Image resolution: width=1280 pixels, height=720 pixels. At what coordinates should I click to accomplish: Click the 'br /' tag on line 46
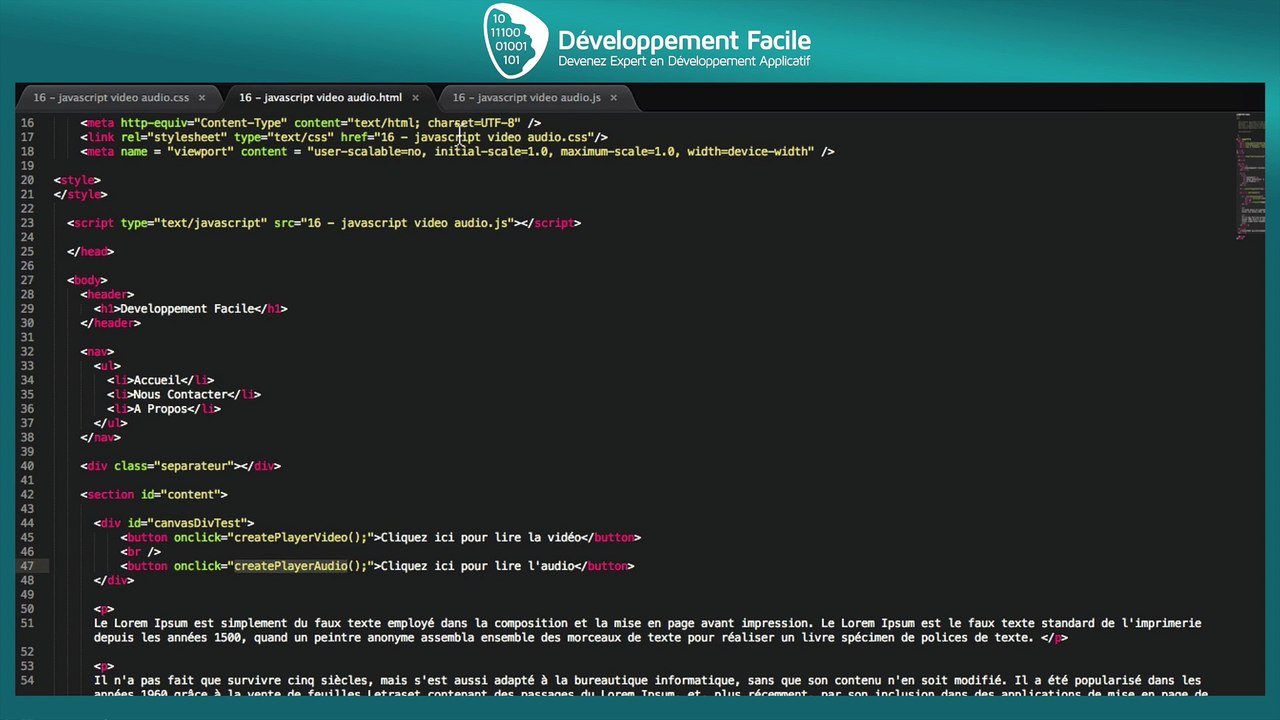pos(140,552)
